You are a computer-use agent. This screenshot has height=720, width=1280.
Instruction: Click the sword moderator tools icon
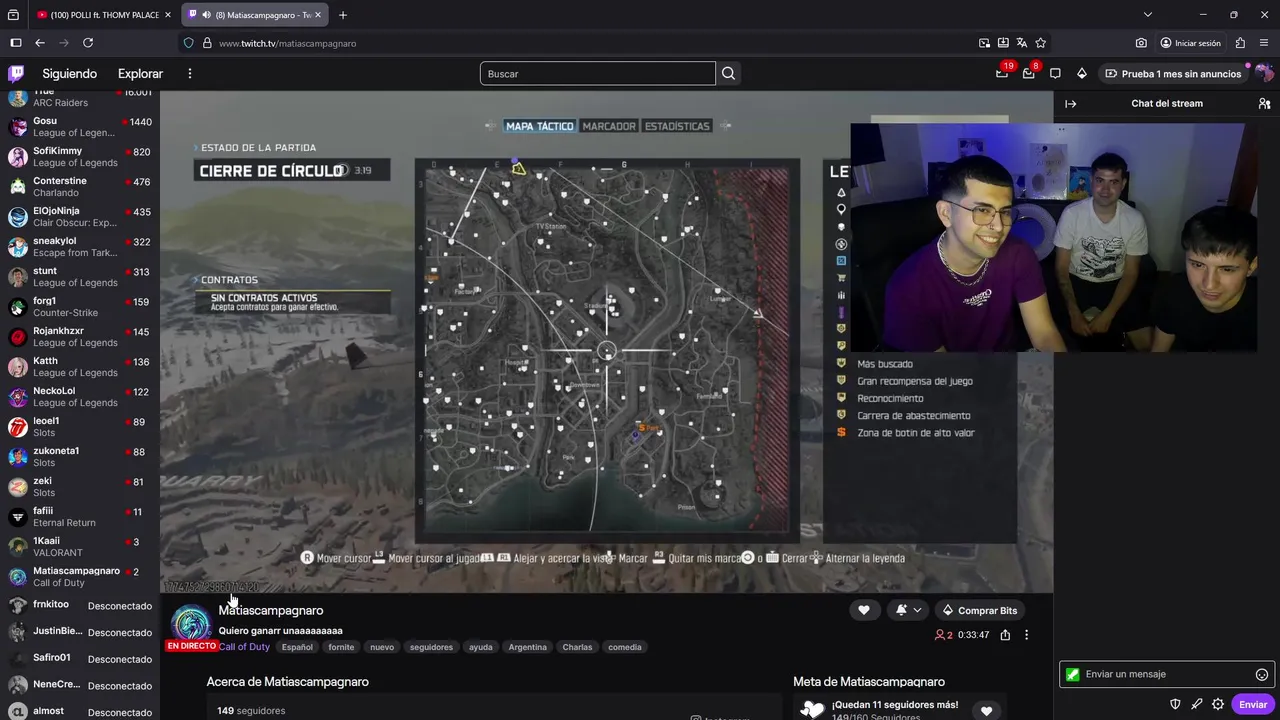click(1197, 704)
